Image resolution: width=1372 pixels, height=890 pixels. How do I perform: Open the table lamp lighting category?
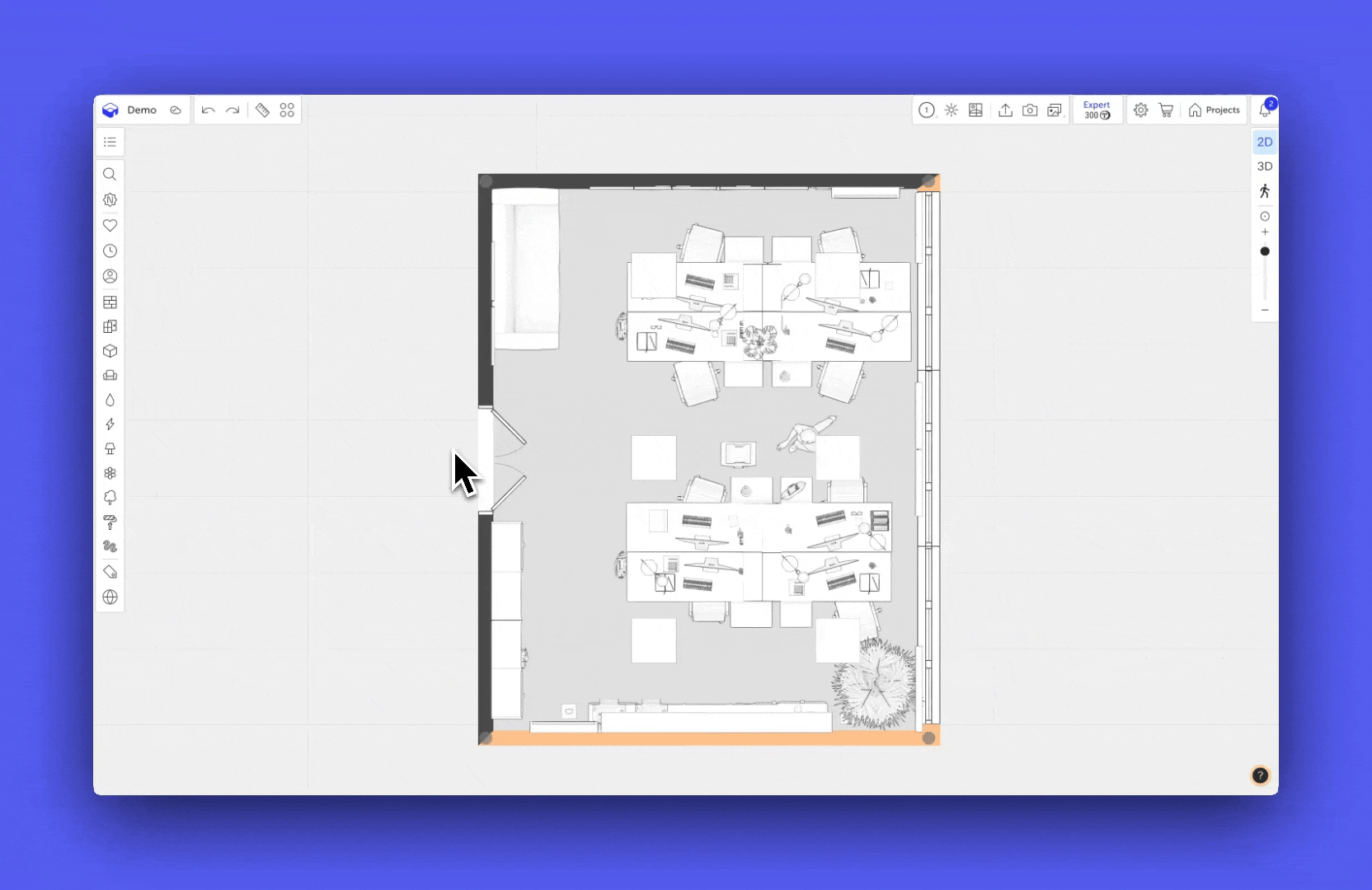[110, 448]
